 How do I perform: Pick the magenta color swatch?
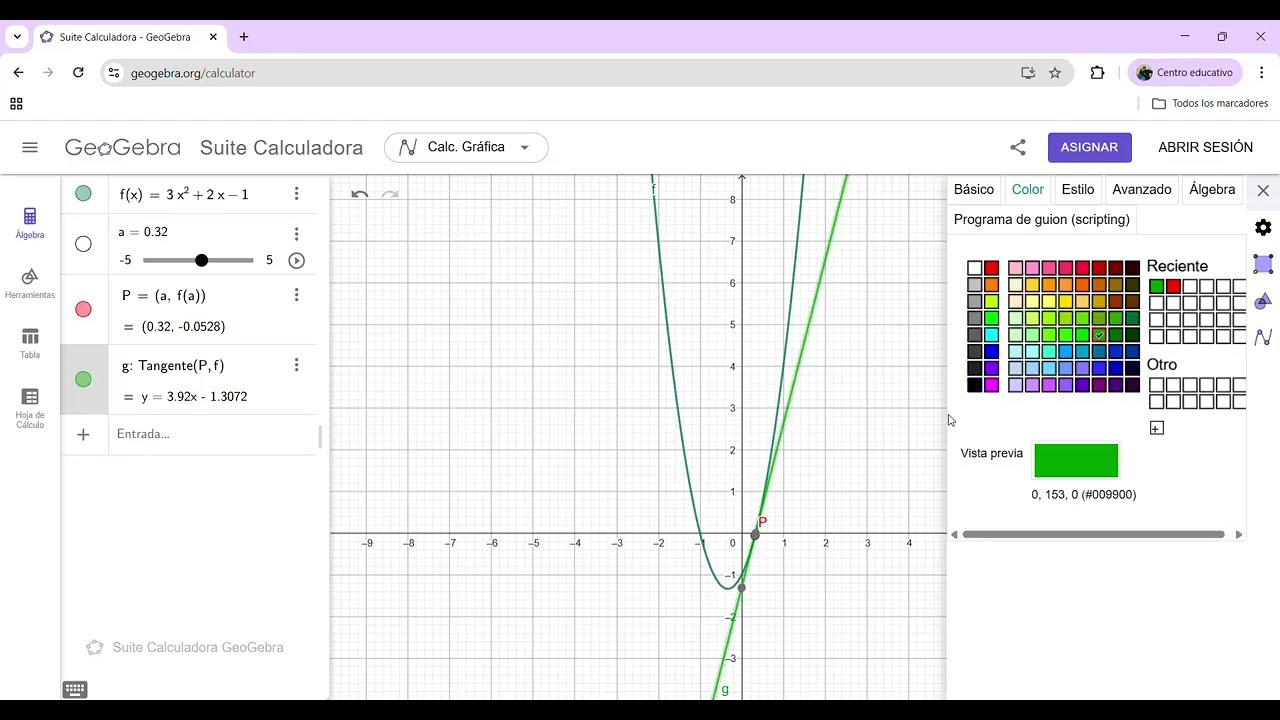[992, 385]
